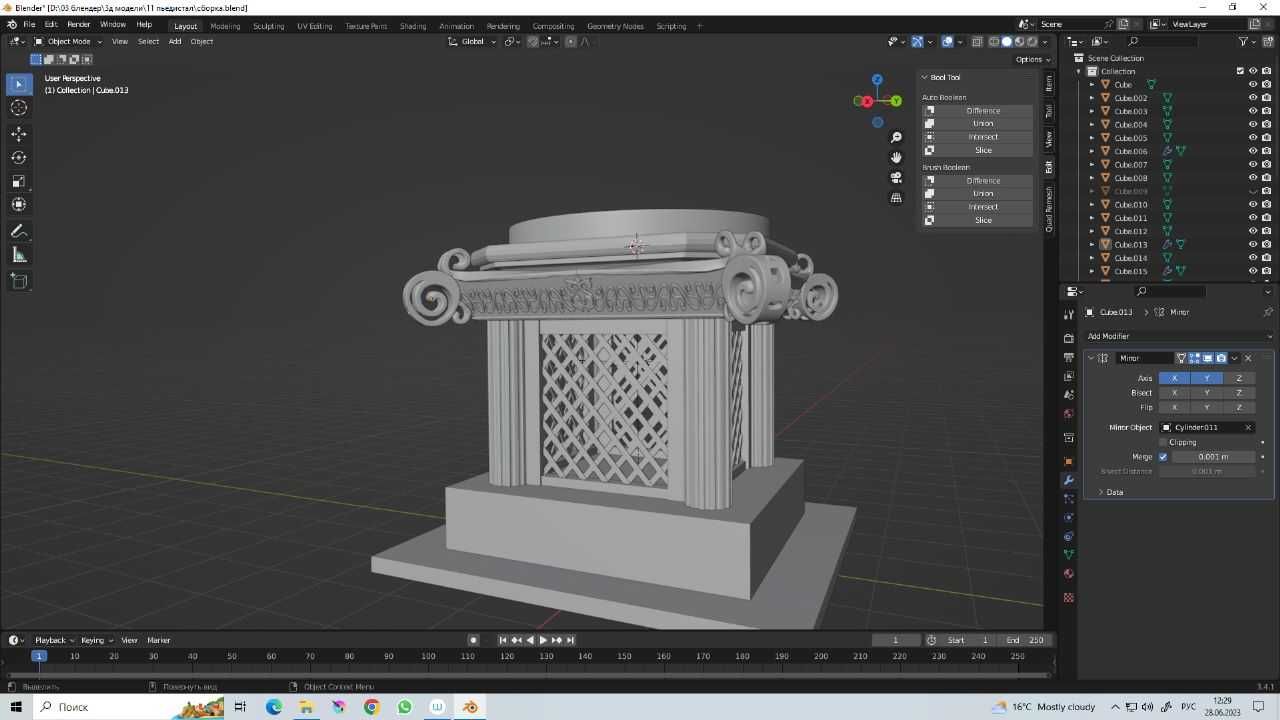
Task: Open the Physics properties tab icon
Action: click(x=1068, y=517)
